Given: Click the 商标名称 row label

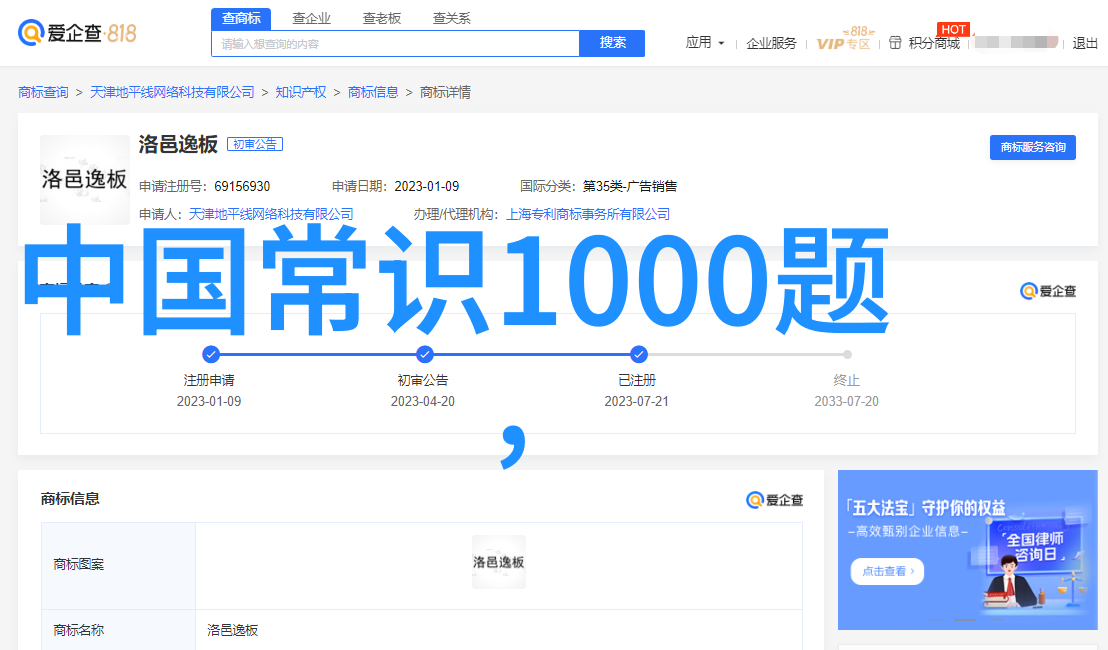Looking at the screenshot, I should 78,630.
